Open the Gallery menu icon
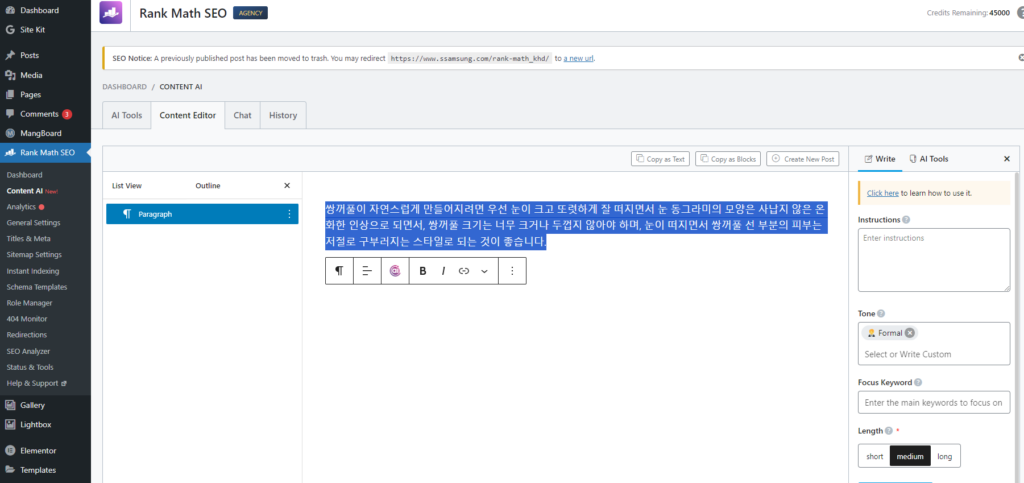Screen dimensions: 1024x483 pos(10,405)
